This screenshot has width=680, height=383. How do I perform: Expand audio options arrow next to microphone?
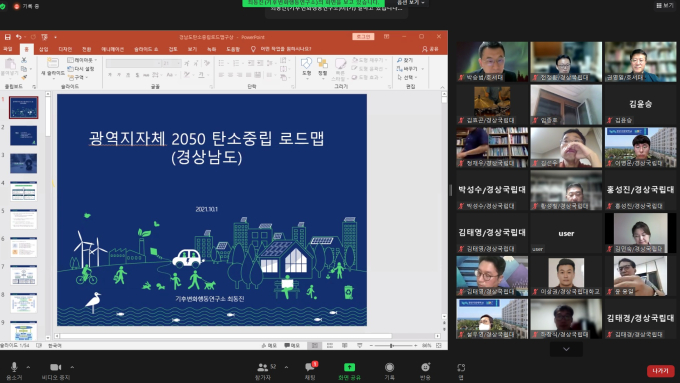coord(28,367)
